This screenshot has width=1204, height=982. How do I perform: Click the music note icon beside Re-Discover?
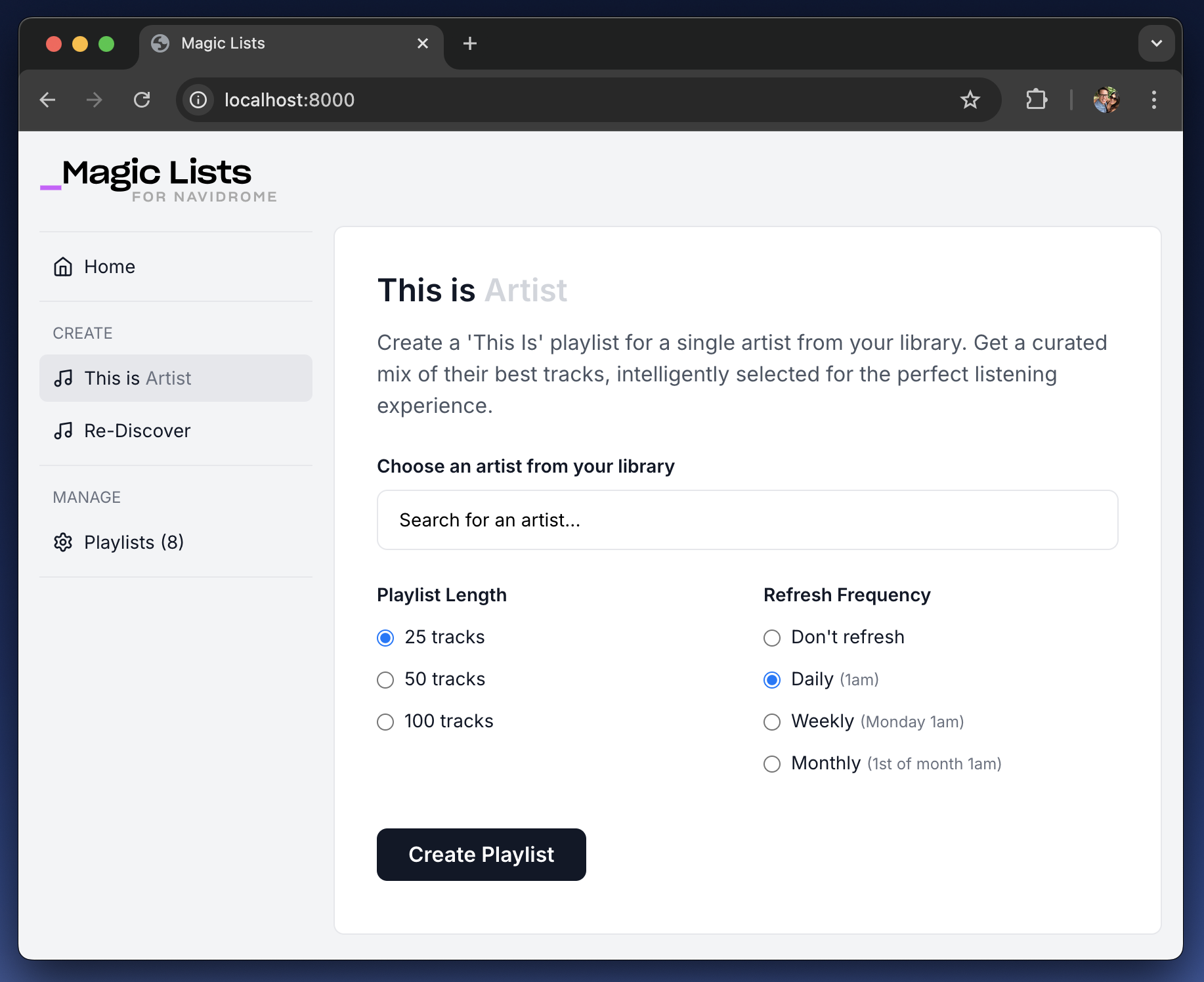63,431
